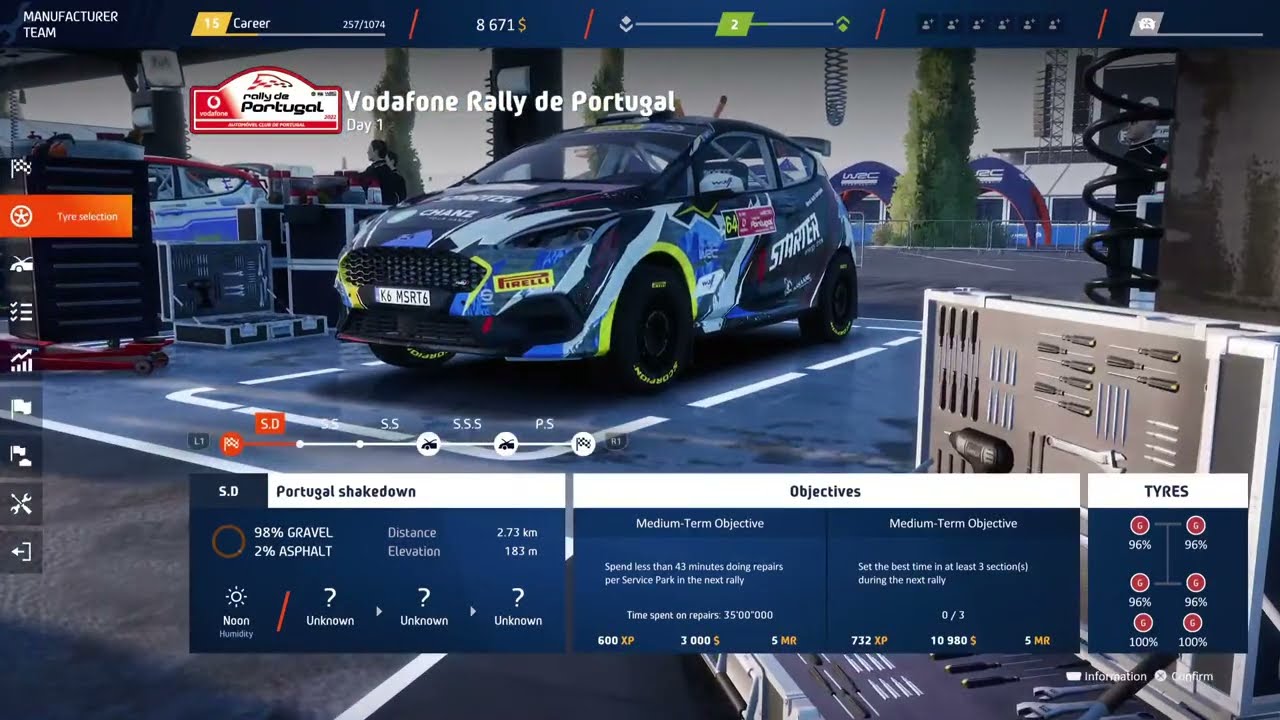Click the rightmost crew member slot icon

pos(1054,24)
